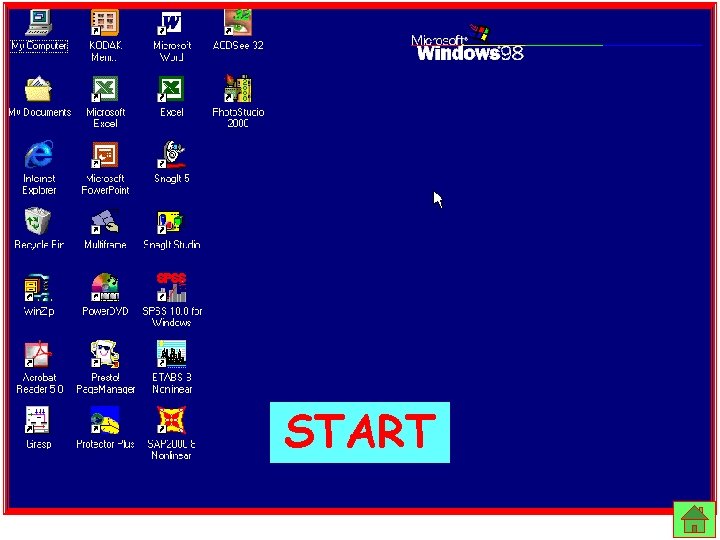Launch the WinZip shortcut icon
This screenshot has height=540, width=720.
pos(39,288)
